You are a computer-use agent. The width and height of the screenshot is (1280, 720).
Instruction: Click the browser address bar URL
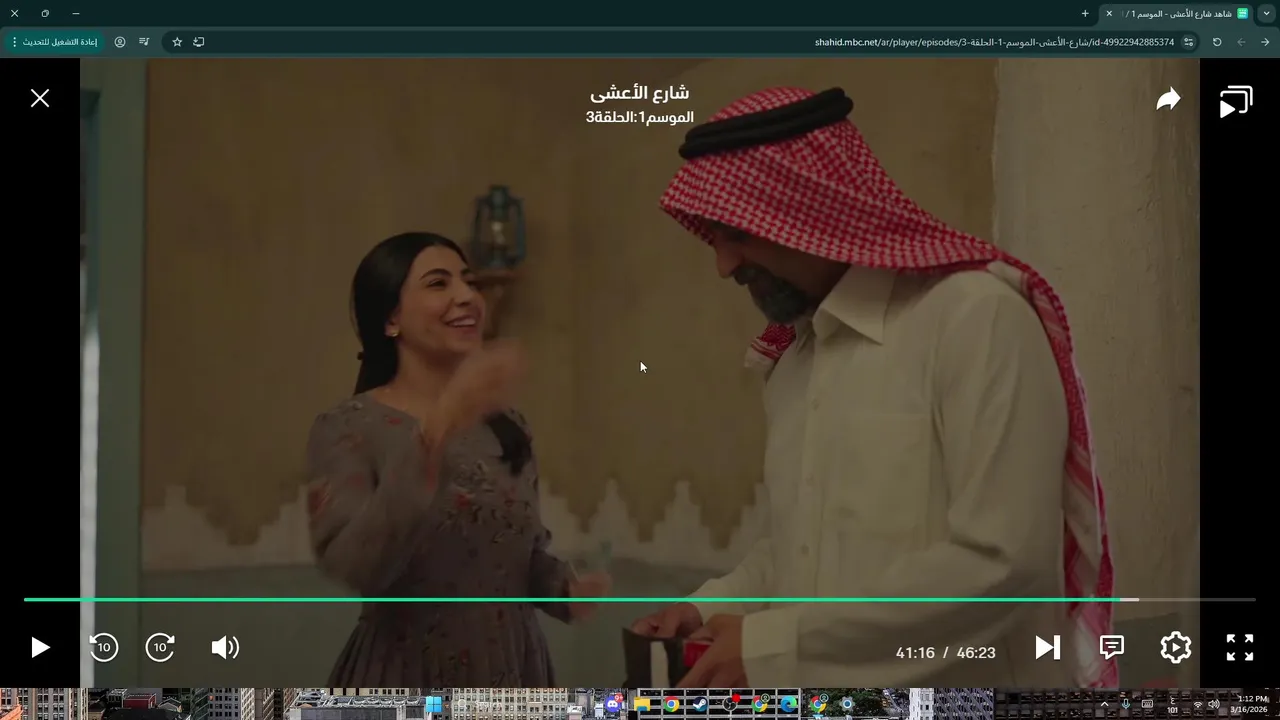(x=994, y=42)
